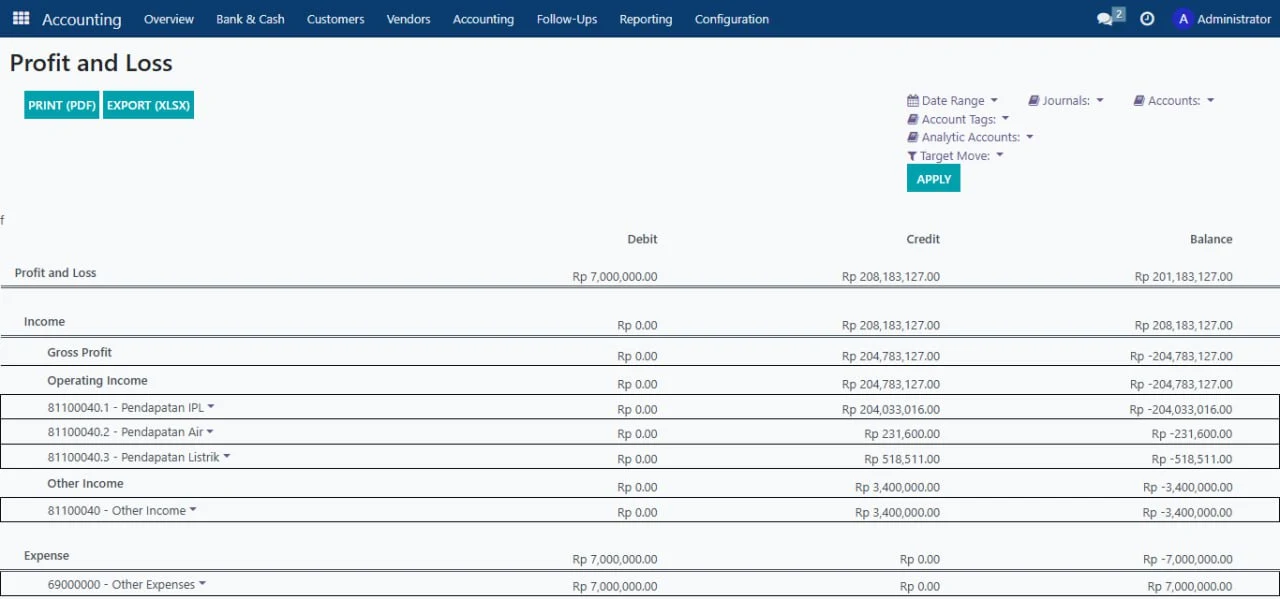Click the Administrator avatar icon
1280x599 pixels.
point(1183,19)
